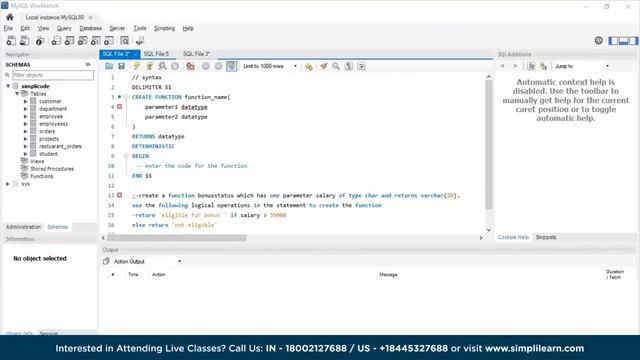Open the Query menu
Viewport: 640px width, 360px height.
(x=64, y=28)
